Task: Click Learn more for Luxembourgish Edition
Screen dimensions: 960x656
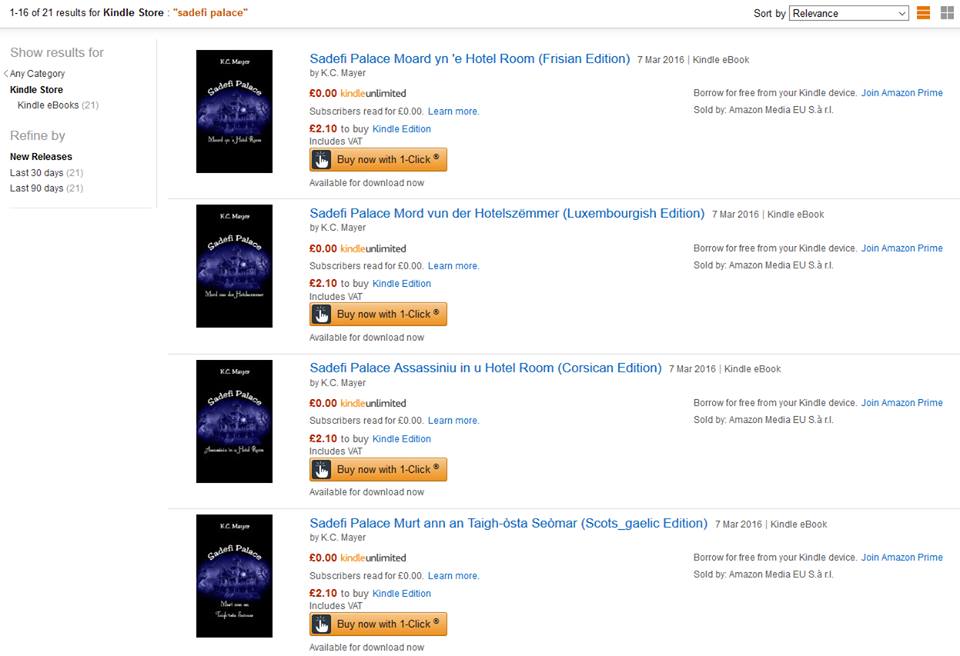Action: [453, 266]
